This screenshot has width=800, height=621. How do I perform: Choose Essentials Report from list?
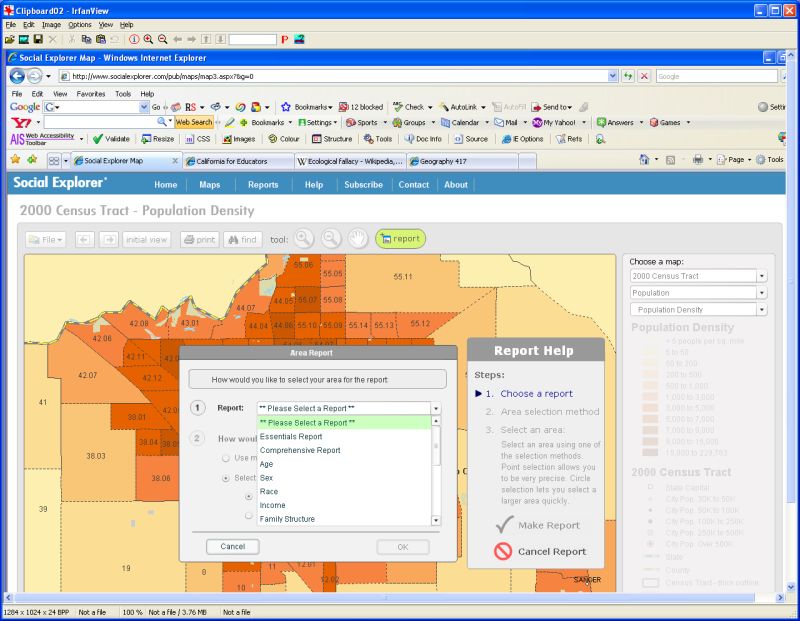pyautogui.click(x=344, y=437)
